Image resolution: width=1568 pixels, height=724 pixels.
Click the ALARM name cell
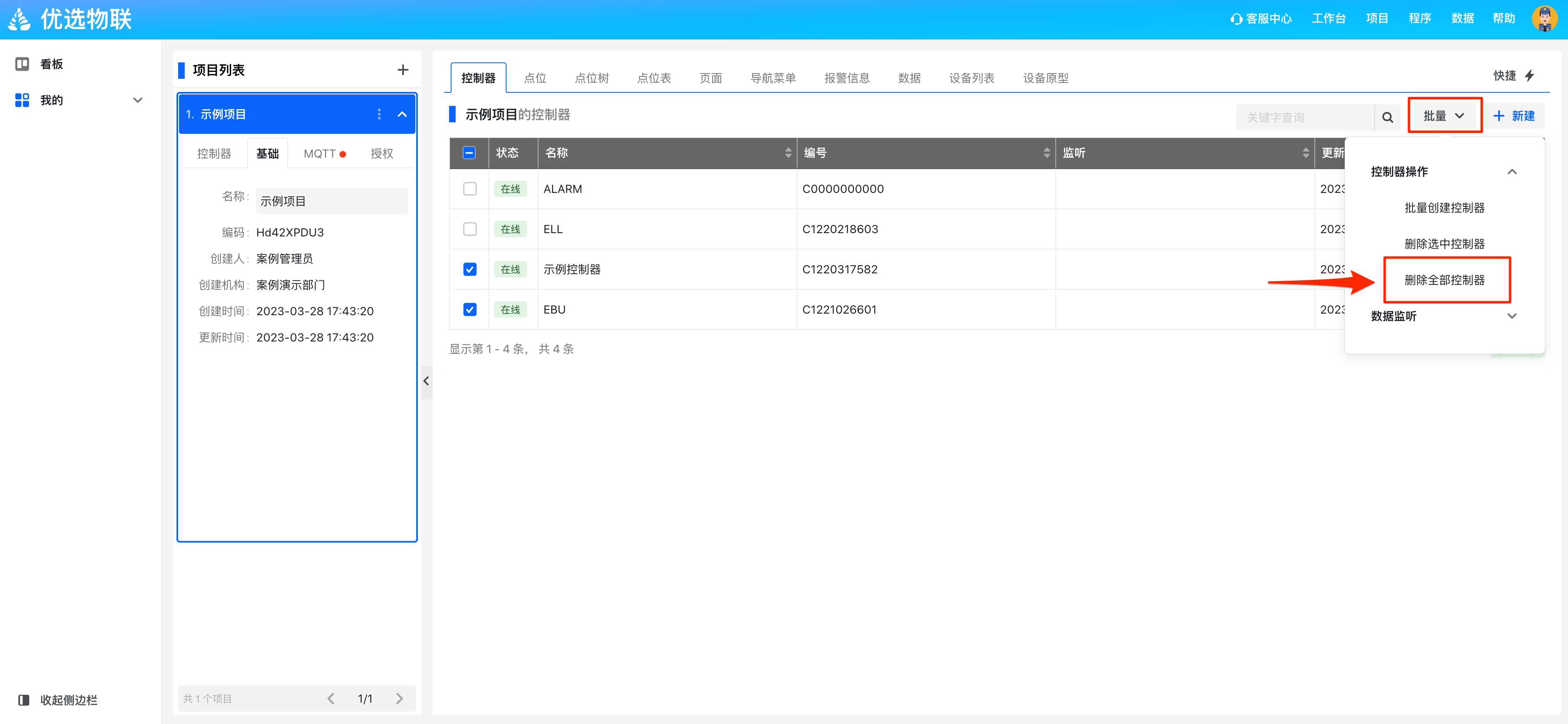coord(667,189)
